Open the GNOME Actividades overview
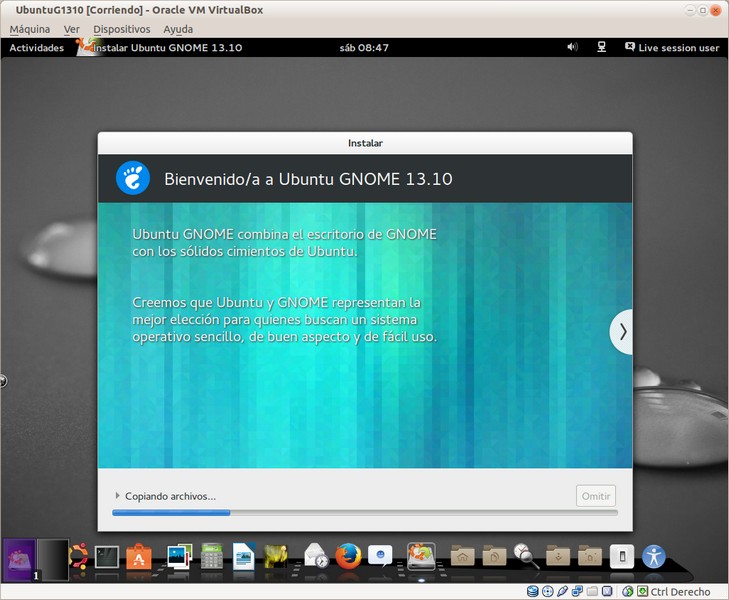The image size is (729, 600). [37, 48]
